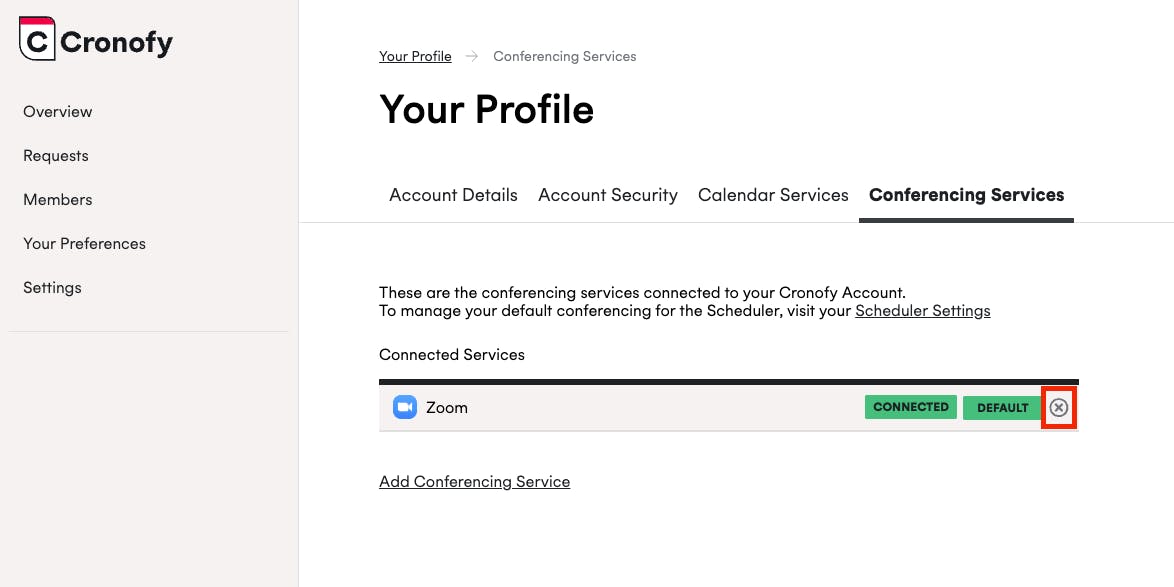Go to Requests in the sidebar
This screenshot has width=1174, height=587.
(x=56, y=155)
